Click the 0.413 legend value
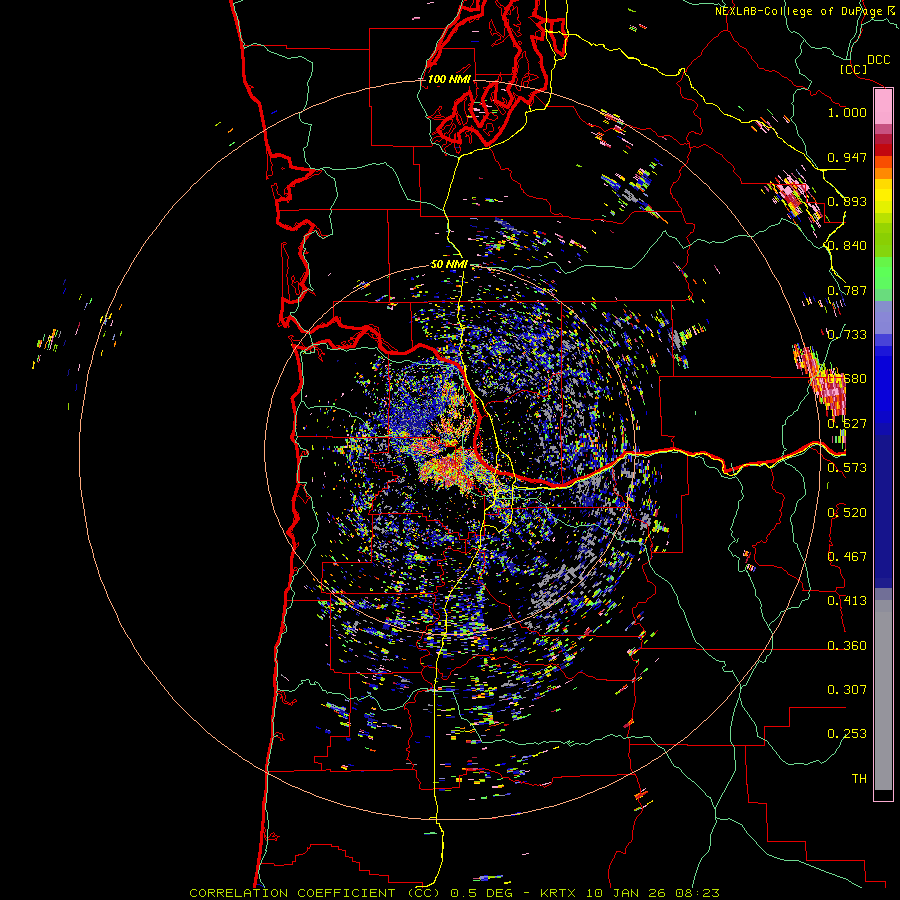This screenshot has height=900, width=900. (847, 601)
